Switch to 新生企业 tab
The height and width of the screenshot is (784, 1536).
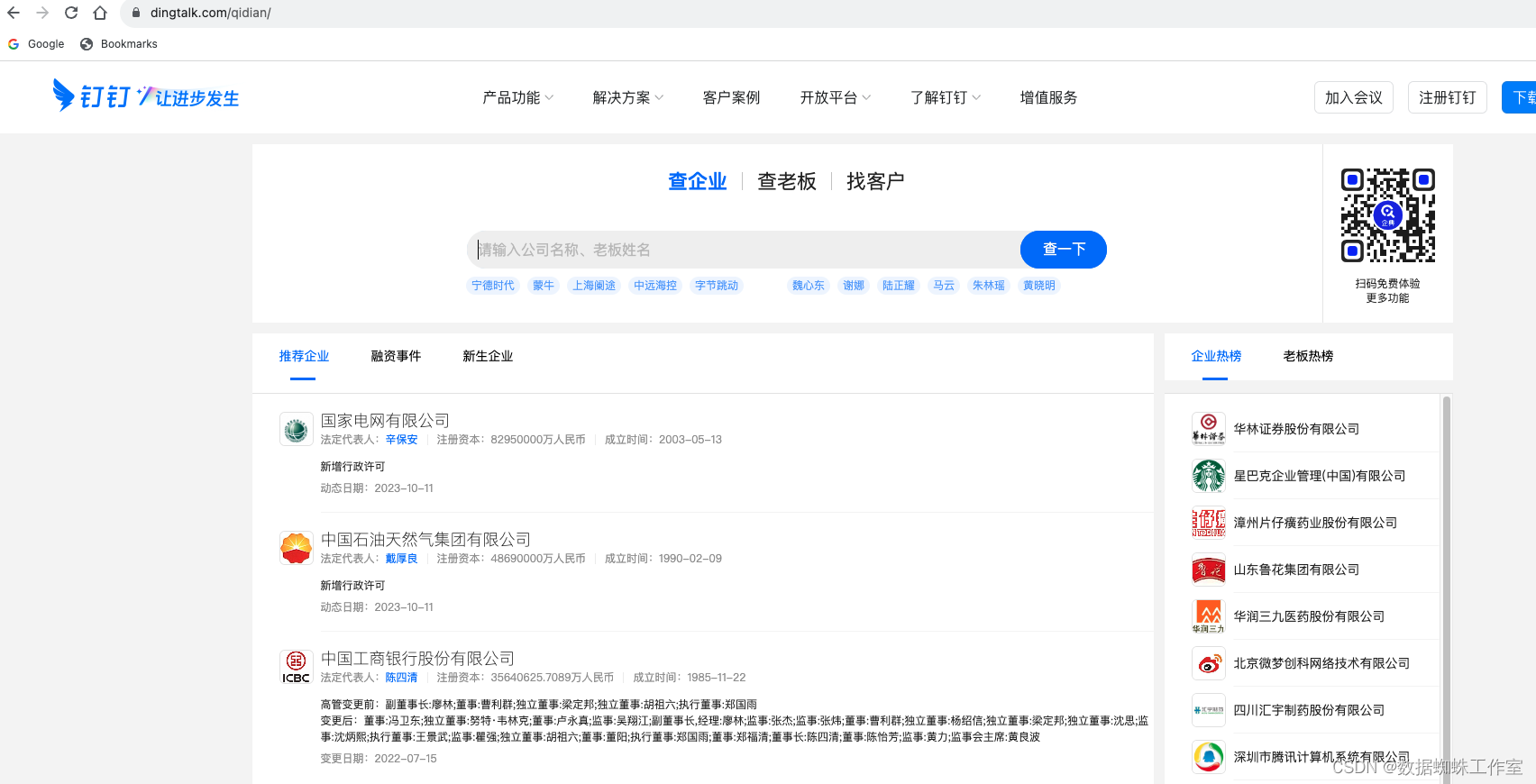point(488,356)
